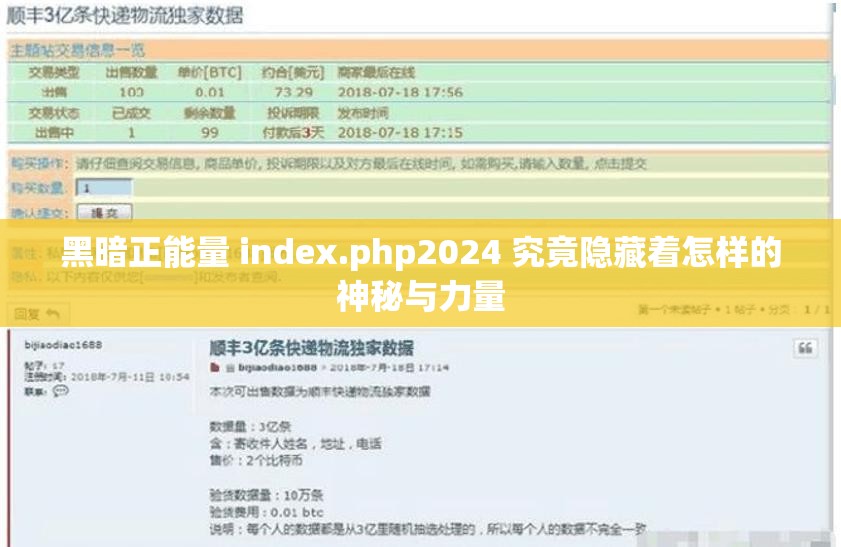Image resolution: width=841 pixels, height=547 pixels.
Task: Click the 交易类型 column header
Action: point(54,72)
